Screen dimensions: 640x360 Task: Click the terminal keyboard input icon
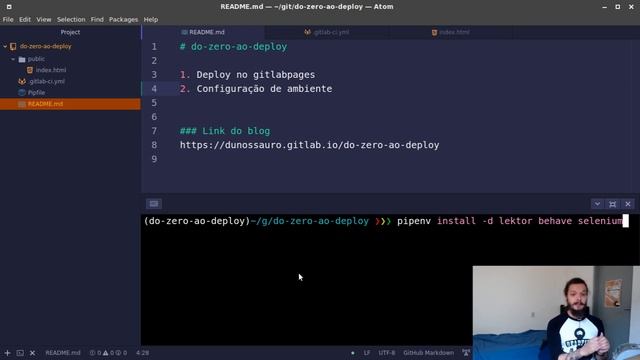point(154,204)
